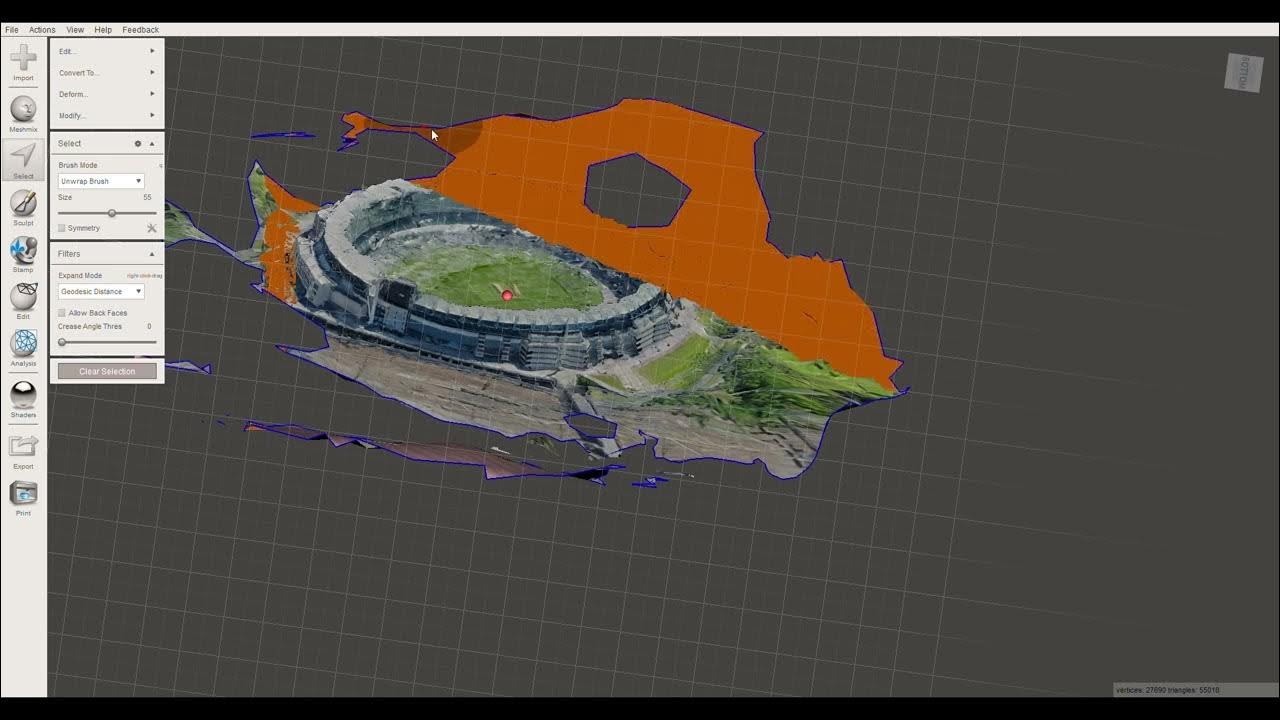Open the Actions menu

tap(42, 30)
